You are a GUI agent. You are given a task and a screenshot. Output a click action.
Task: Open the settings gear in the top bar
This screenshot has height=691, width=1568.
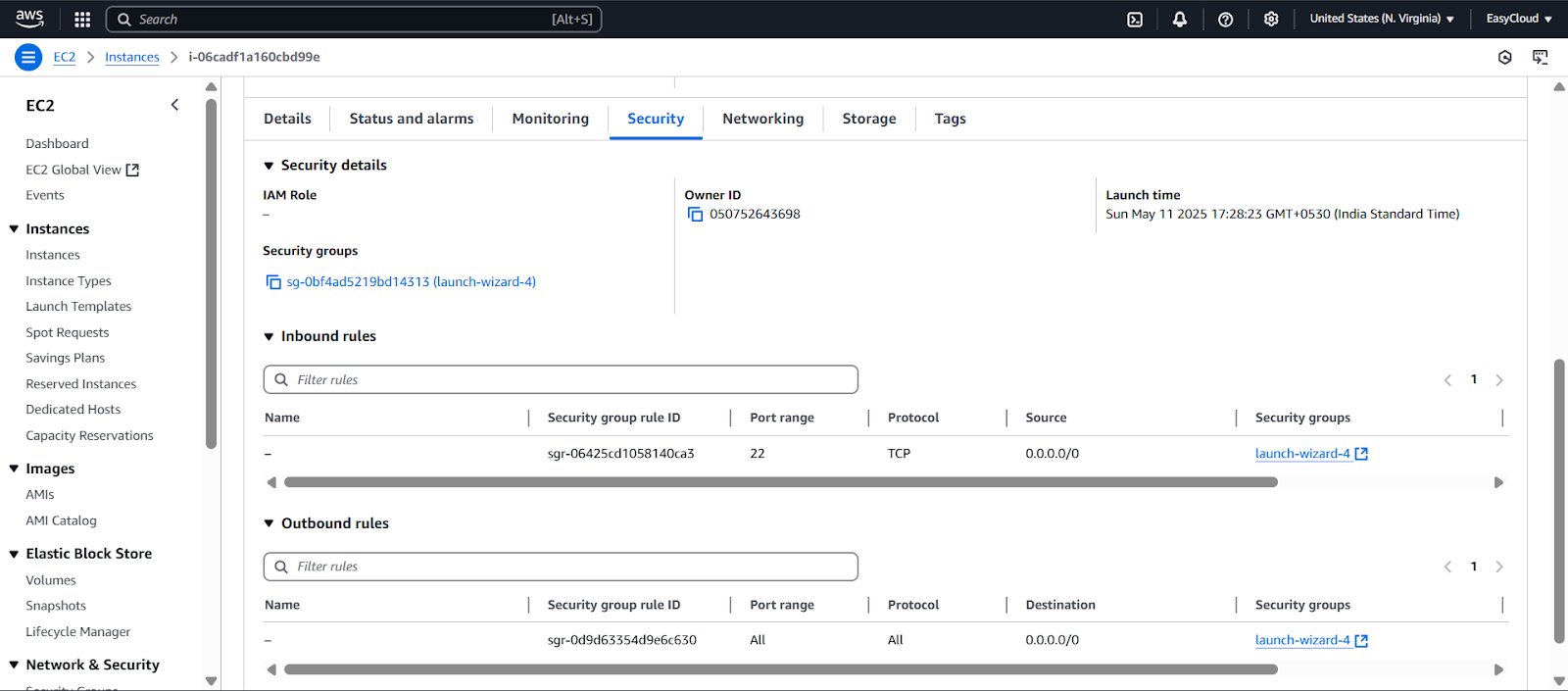pos(1271,19)
